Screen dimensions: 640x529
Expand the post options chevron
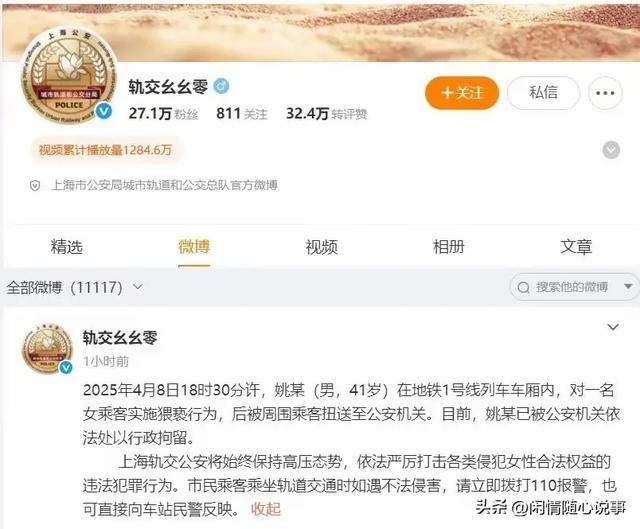point(613,327)
